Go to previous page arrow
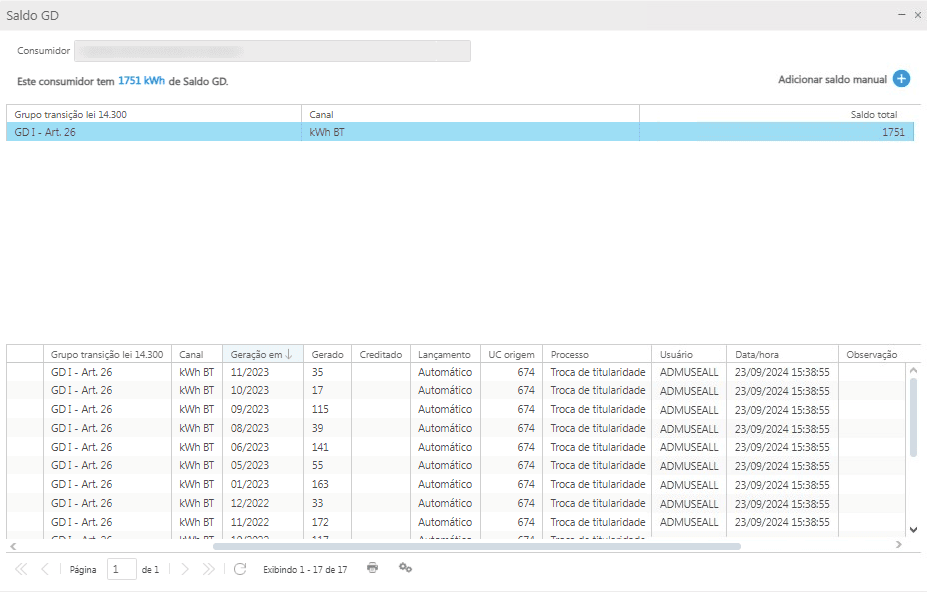 tap(44, 569)
